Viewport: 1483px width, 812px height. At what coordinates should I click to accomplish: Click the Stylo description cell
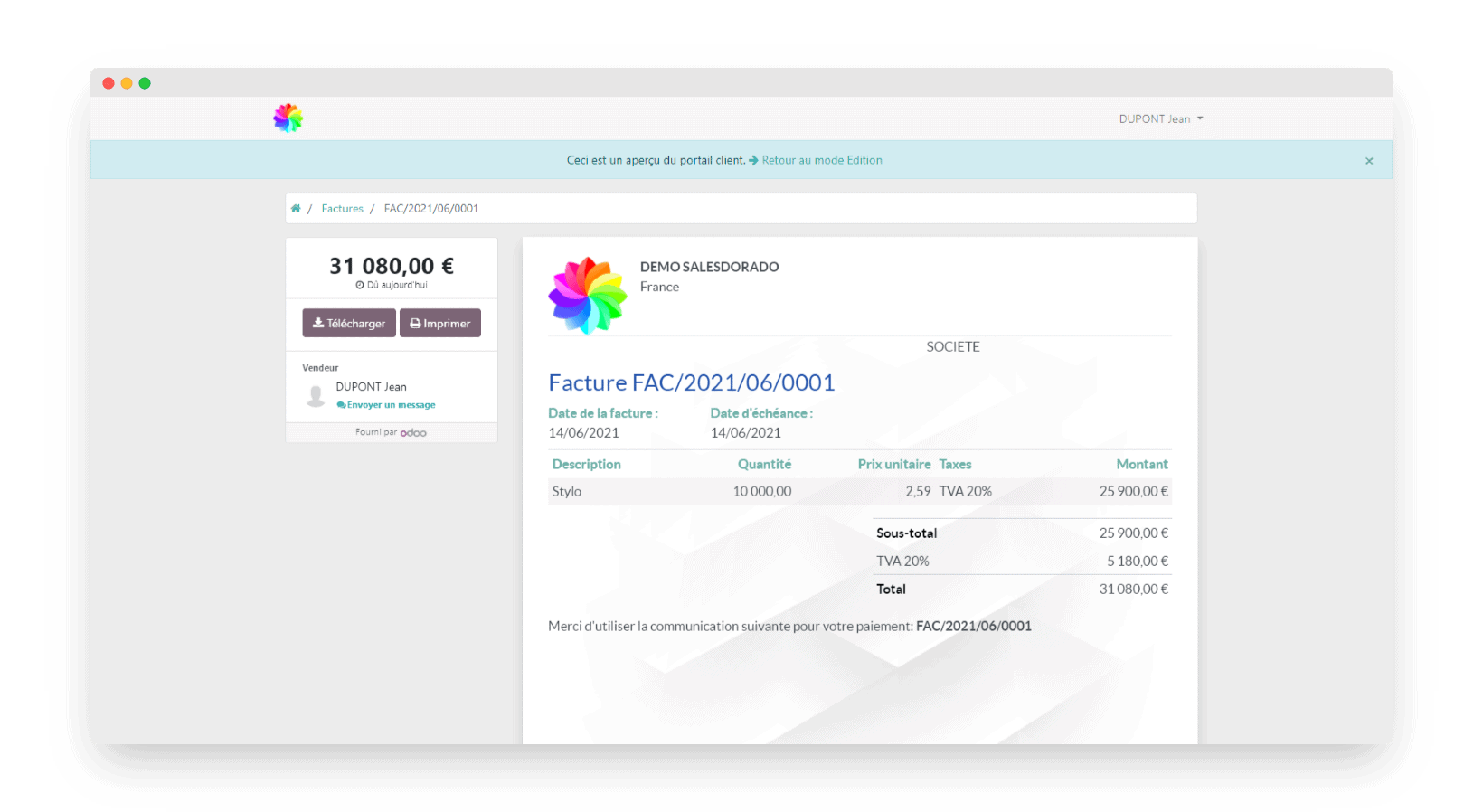567,491
